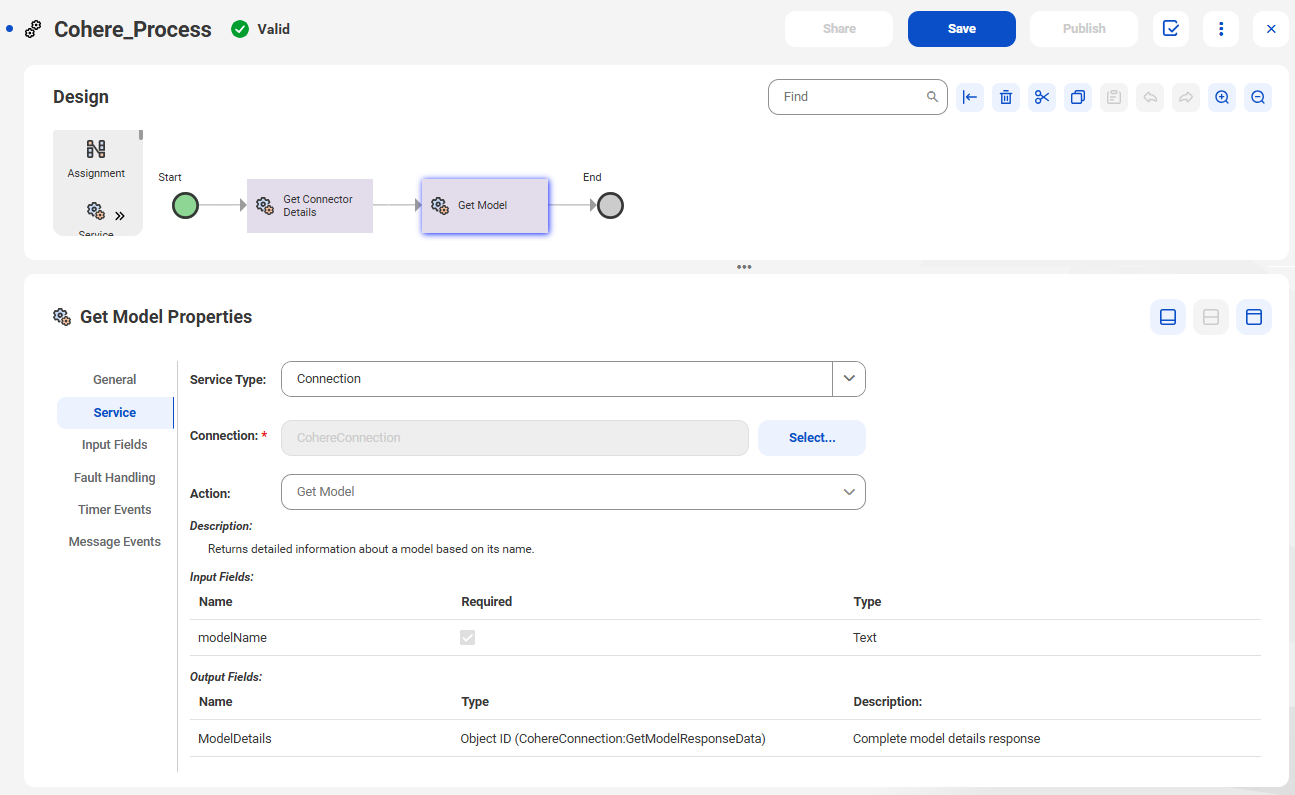Click 'Complete model details response' description

click(x=946, y=739)
